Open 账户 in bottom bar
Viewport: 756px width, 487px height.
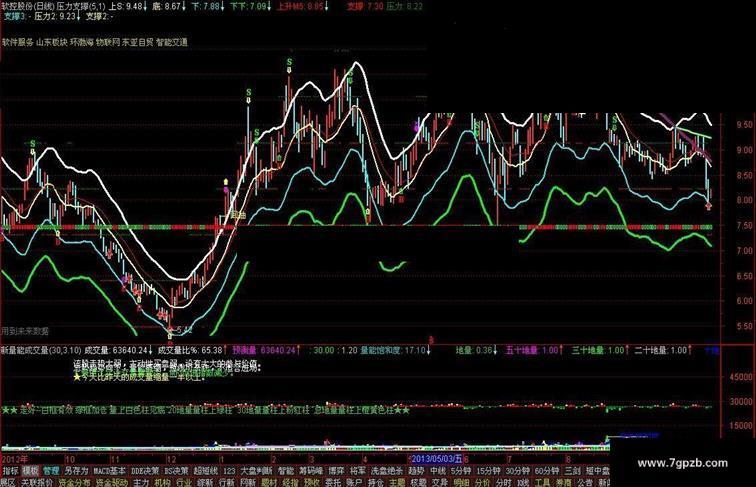point(354,483)
